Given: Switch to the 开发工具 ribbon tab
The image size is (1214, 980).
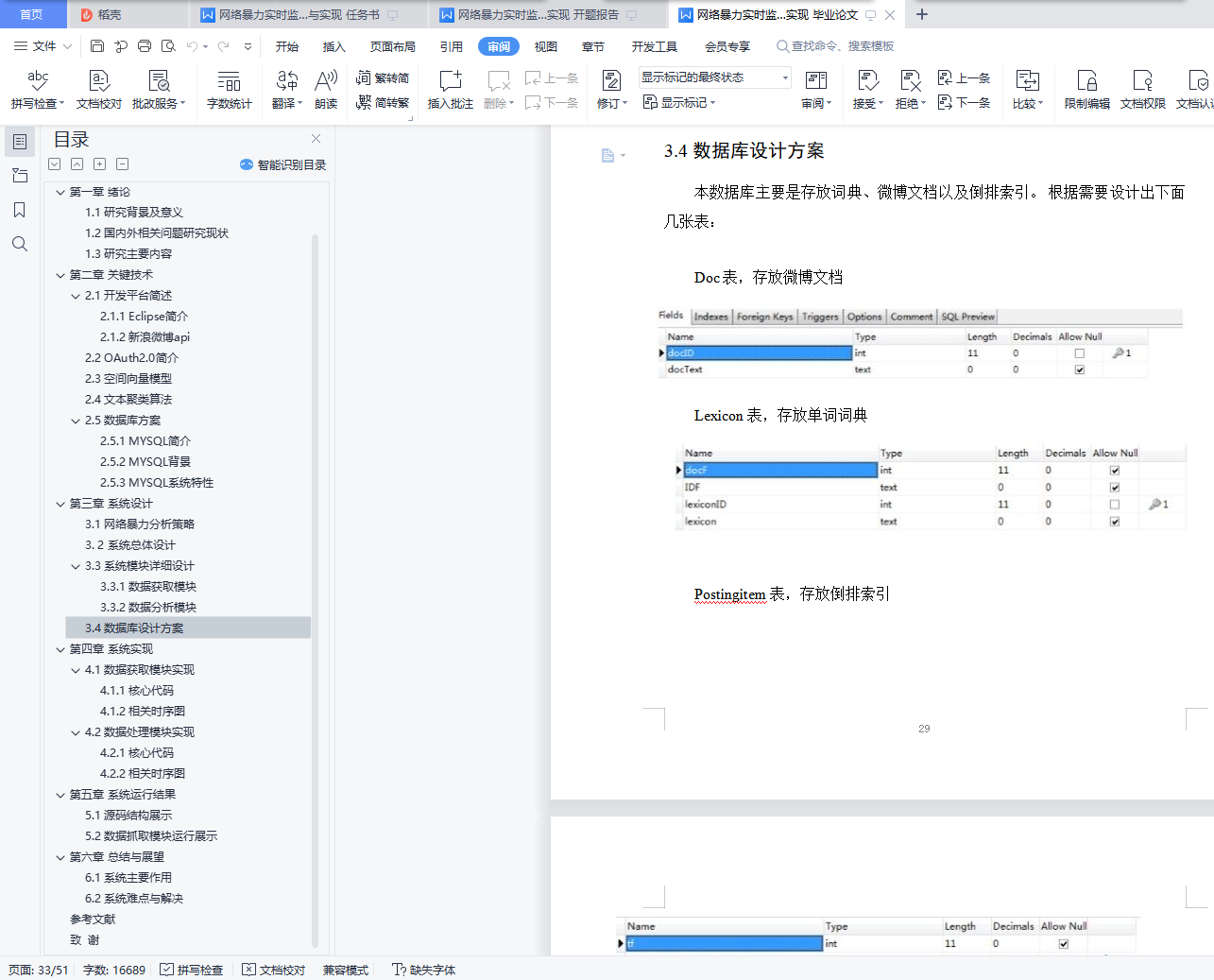Looking at the screenshot, I should tap(655, 46).
